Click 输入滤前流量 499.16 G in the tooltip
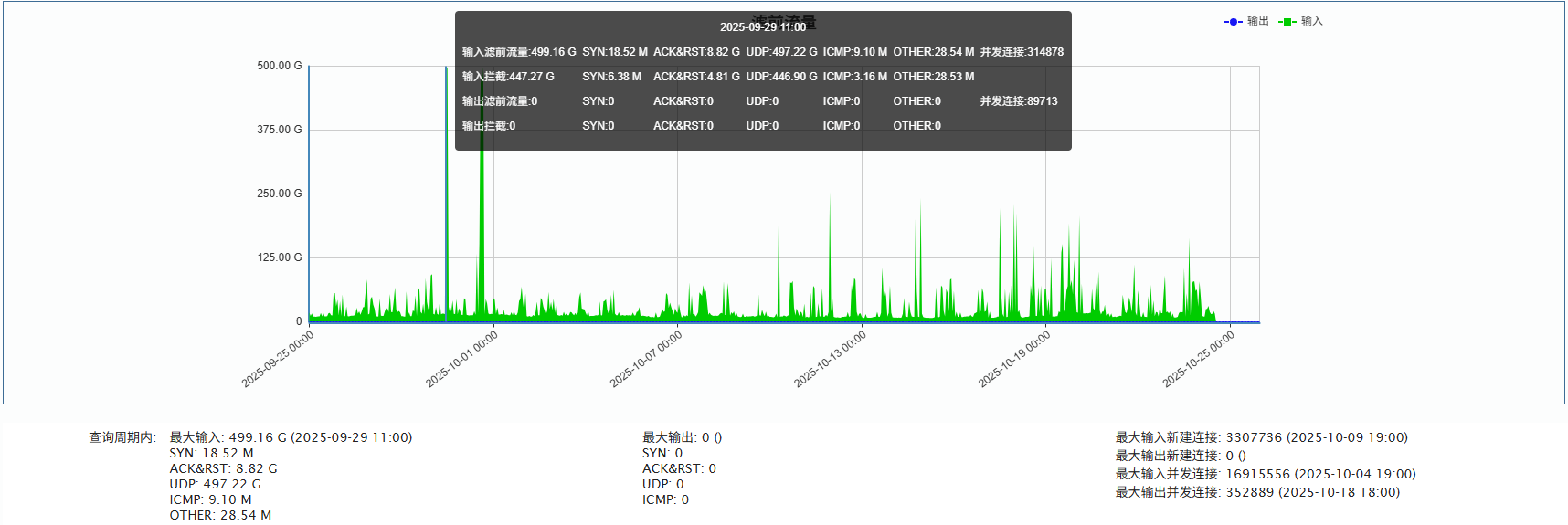The image size is (1568, 525). [x=519, y=52]
